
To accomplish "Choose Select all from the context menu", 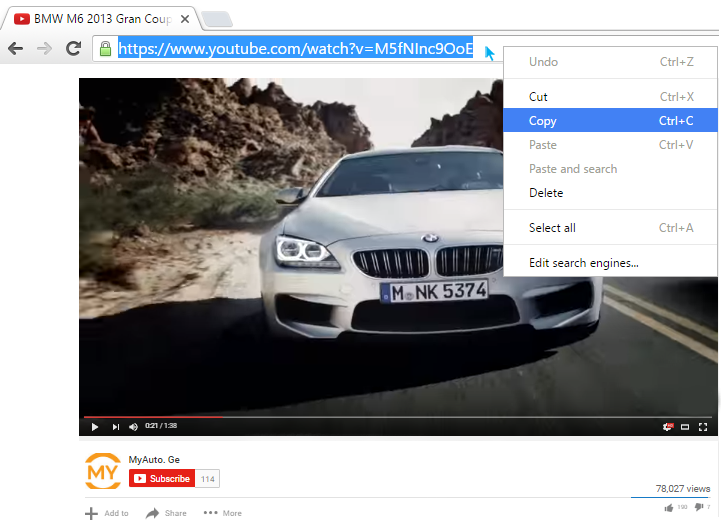I will tap(610, 228).
